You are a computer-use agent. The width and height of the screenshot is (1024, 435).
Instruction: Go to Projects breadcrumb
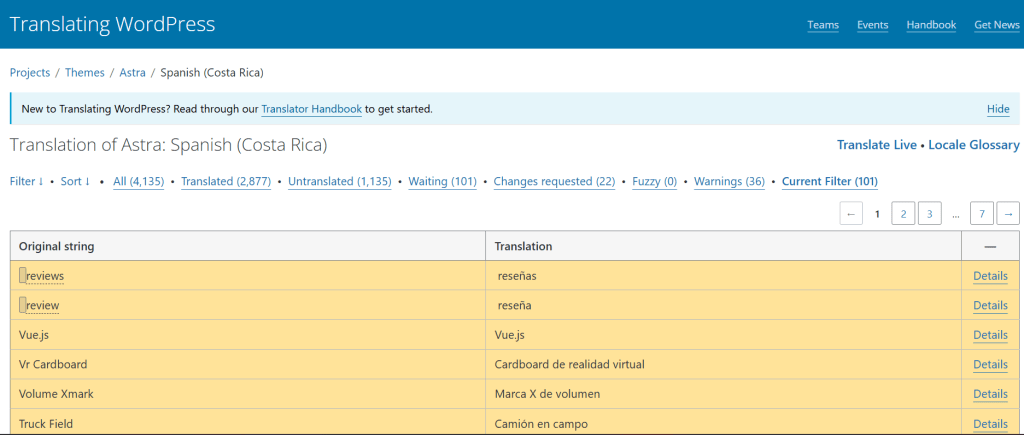(x=30, y=72)
